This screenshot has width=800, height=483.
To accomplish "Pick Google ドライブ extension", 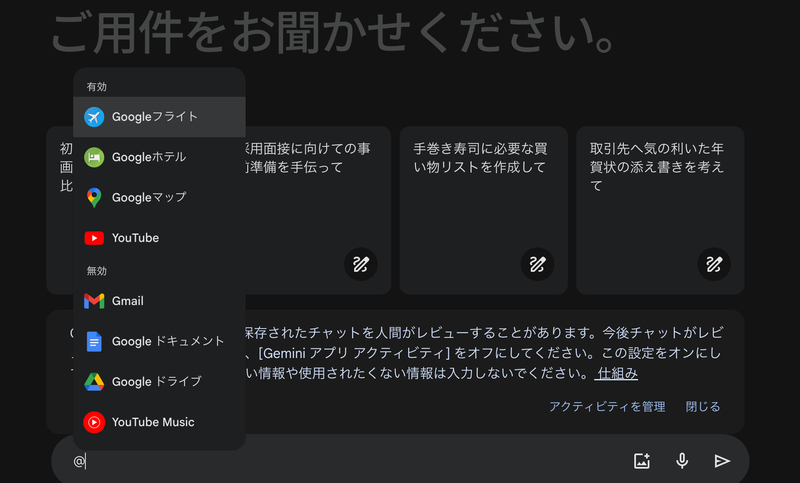I will coord(159,382).
